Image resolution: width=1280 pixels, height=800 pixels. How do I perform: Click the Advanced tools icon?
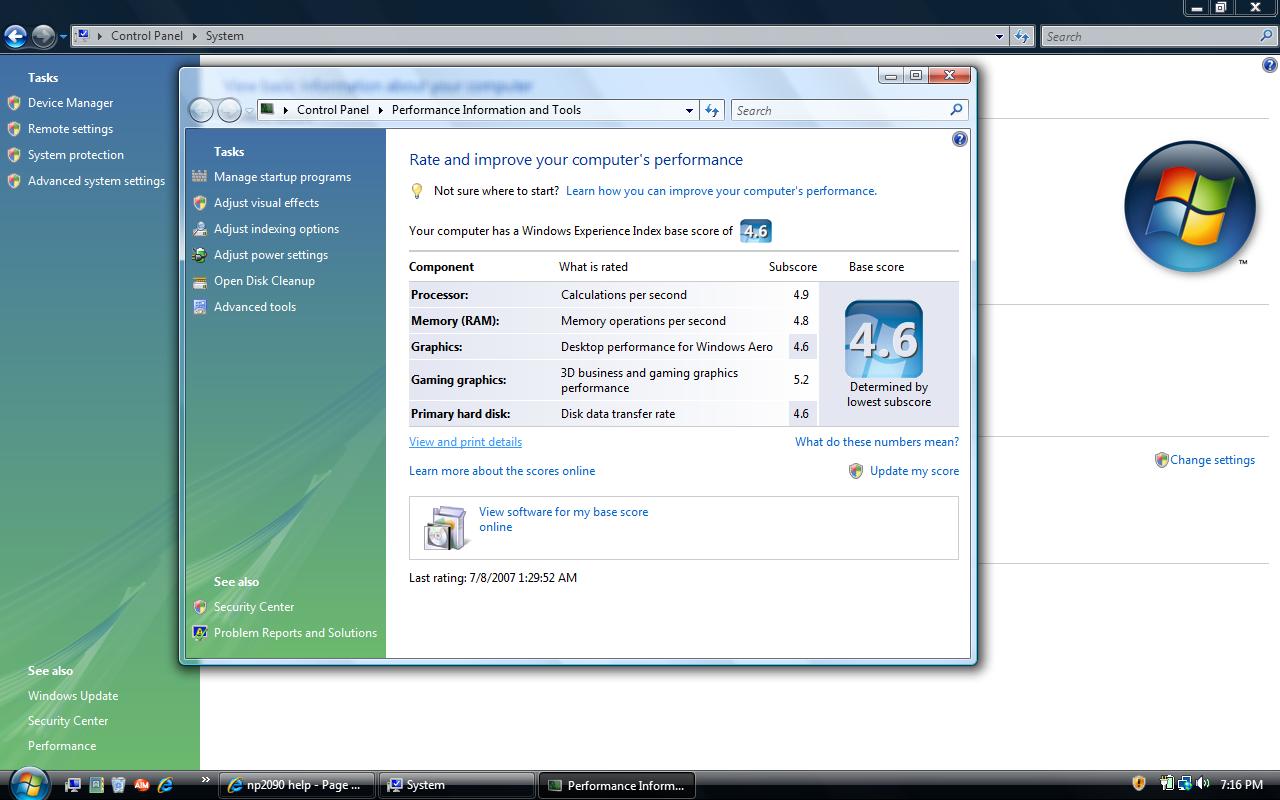[200, 307]
